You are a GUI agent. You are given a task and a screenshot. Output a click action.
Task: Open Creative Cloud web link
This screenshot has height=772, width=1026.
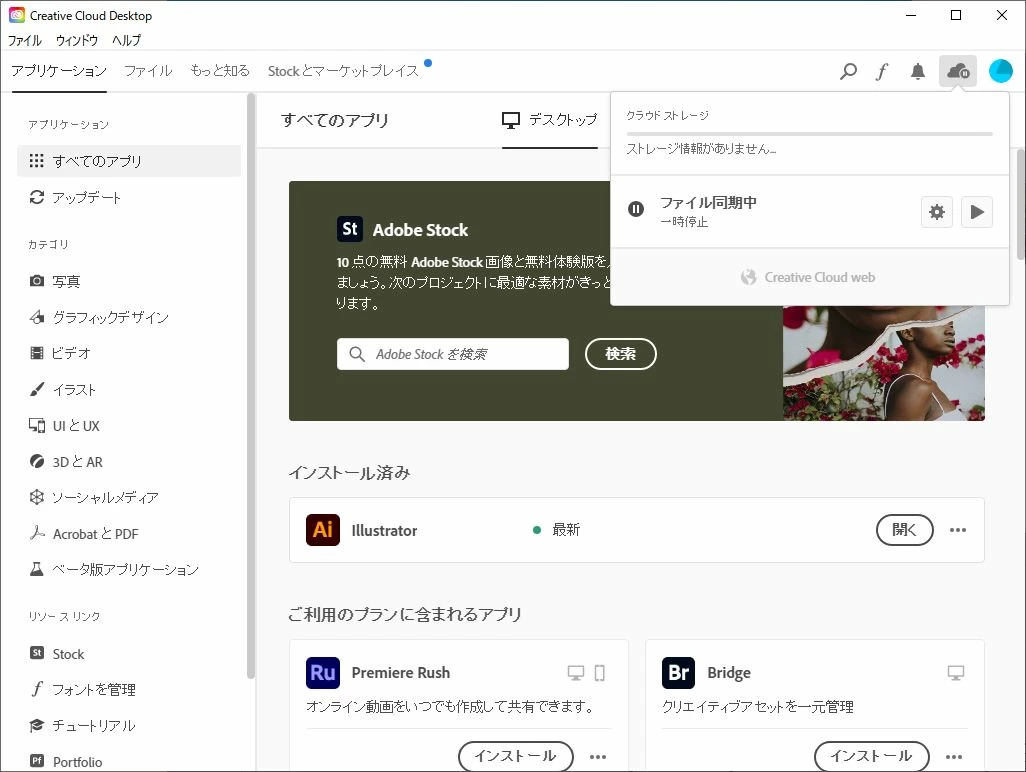(809, 277)
